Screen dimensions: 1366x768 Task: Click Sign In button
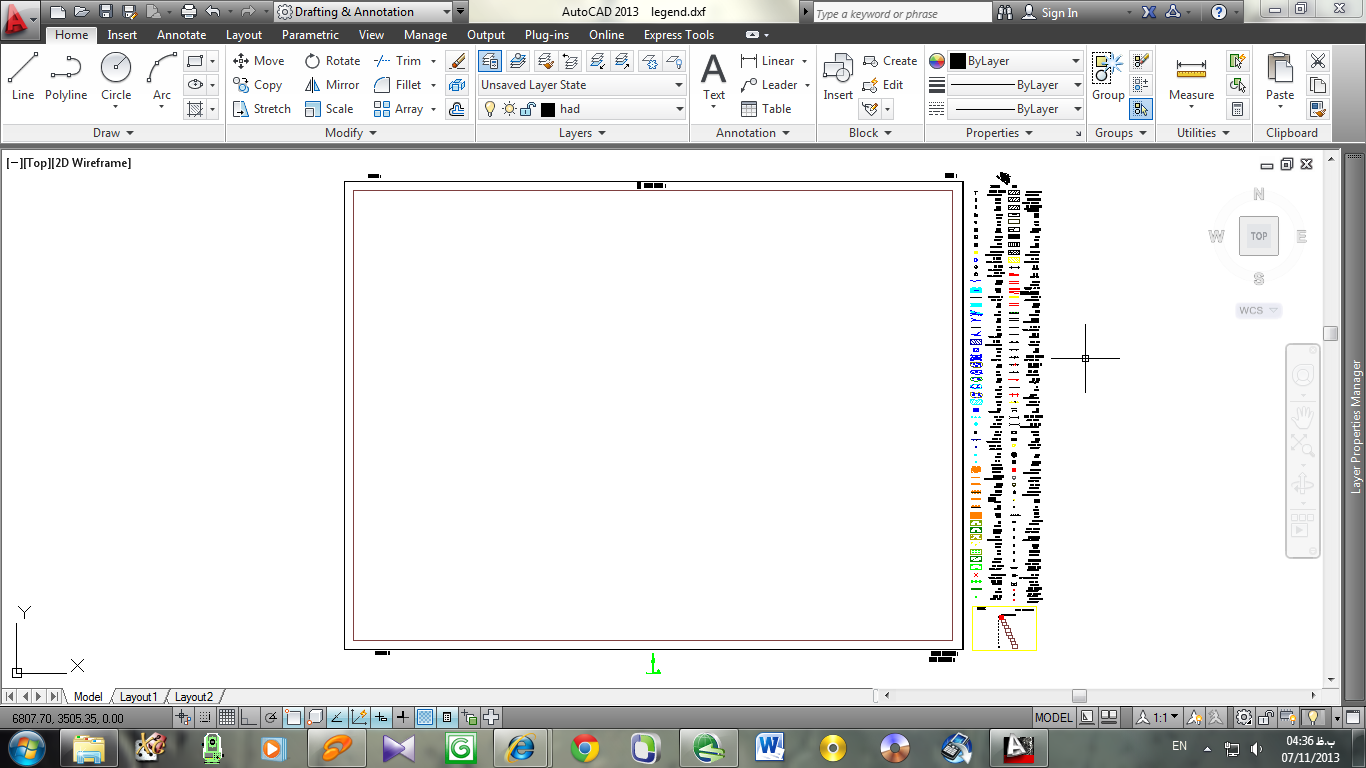pyautogui.click(x=1050, y=13)
